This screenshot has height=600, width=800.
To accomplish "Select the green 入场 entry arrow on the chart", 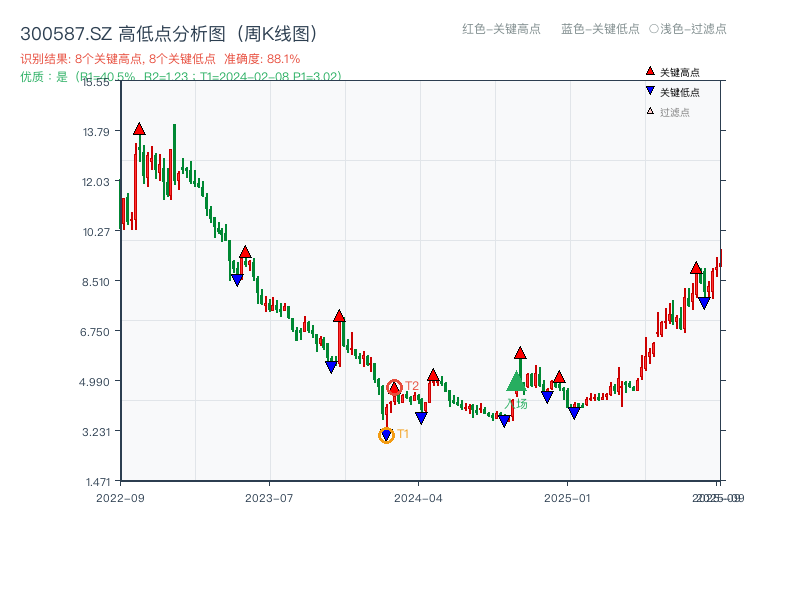I will 514,383.
